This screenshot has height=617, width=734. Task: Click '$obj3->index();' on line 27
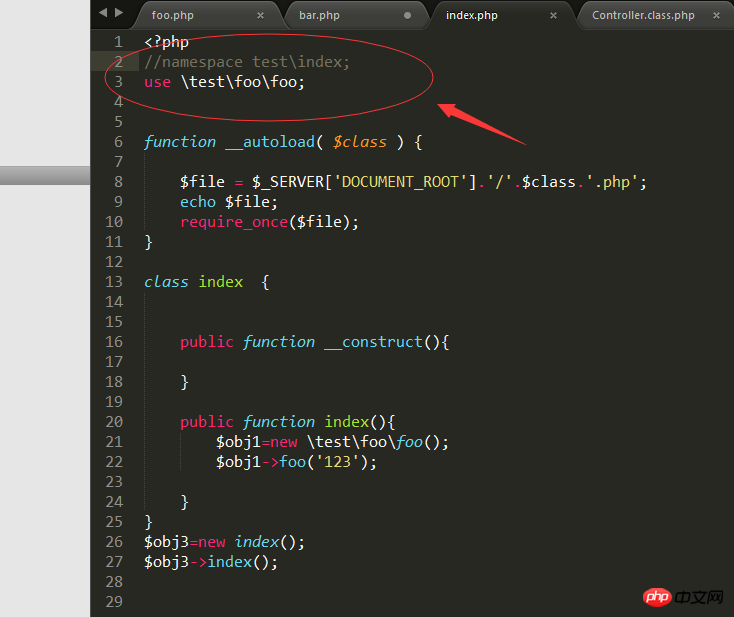tap(211, 562)
